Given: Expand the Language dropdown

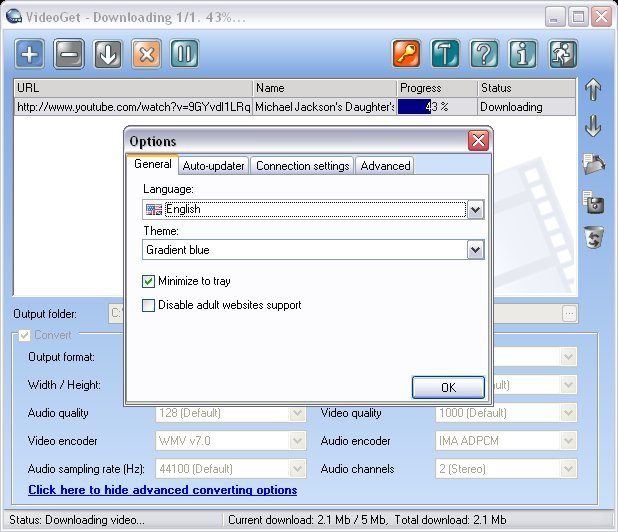Looking at the screenshot, I should [x=475, y=210].
